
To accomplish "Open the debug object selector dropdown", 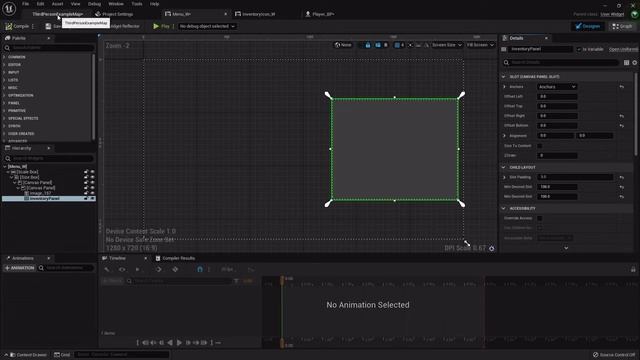I will (x=207, y=26).
